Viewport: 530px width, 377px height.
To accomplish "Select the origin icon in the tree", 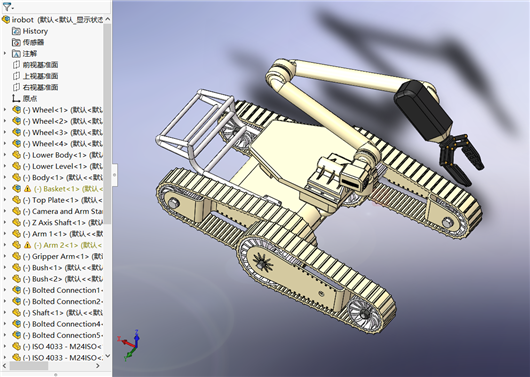I will [16, 98].
